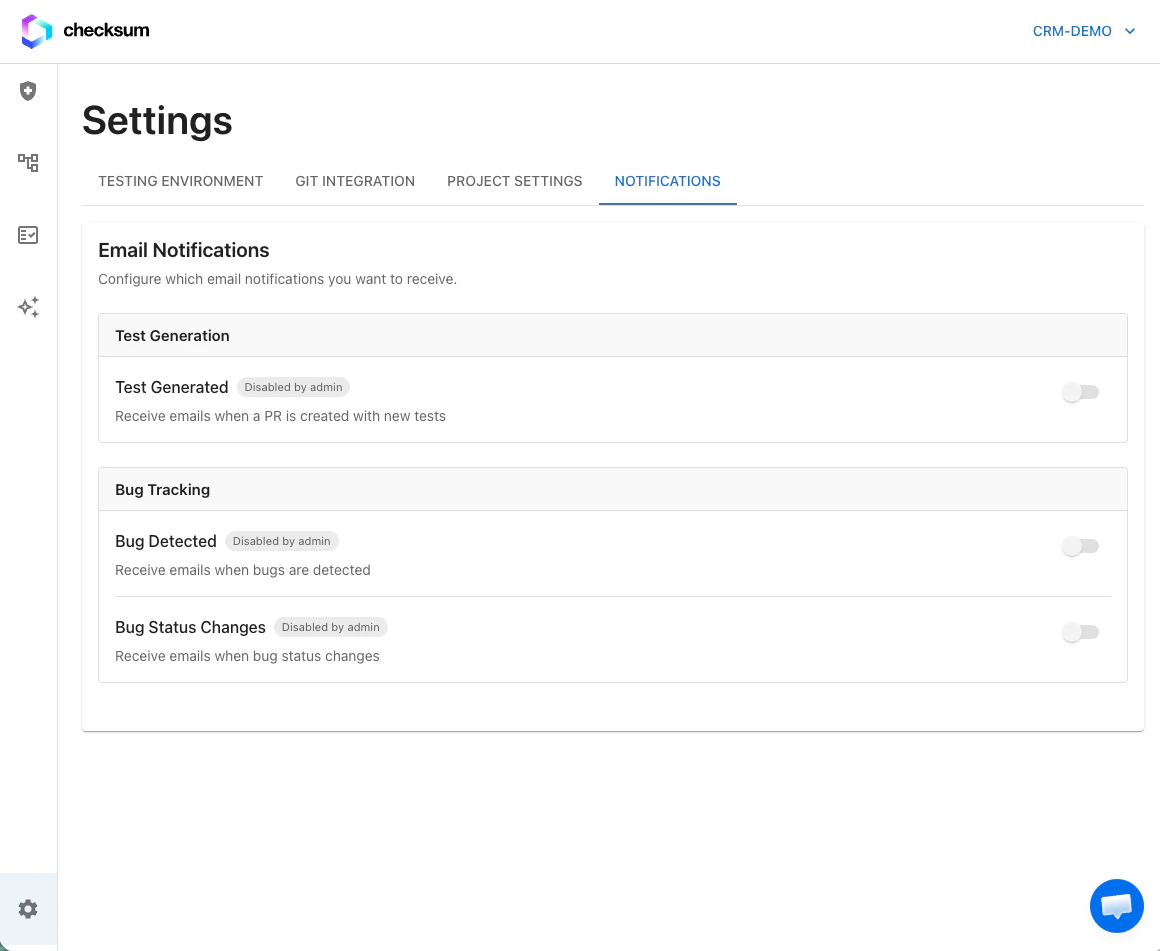Select the flow diagram icon in the sidebar
This screenshot has width=1160, height=951.
click(28, 163)
